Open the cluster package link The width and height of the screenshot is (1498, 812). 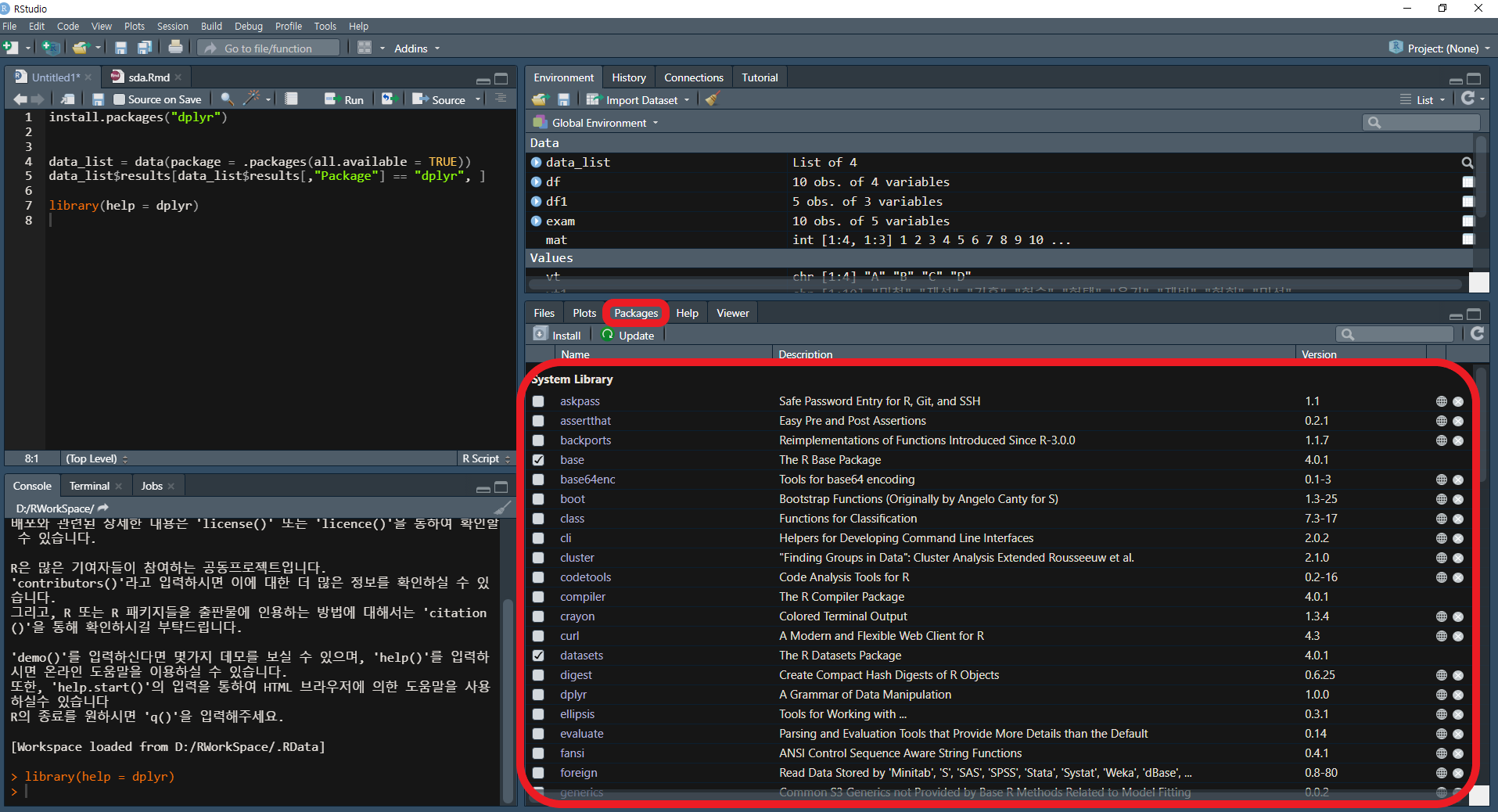tap(577, 558)
